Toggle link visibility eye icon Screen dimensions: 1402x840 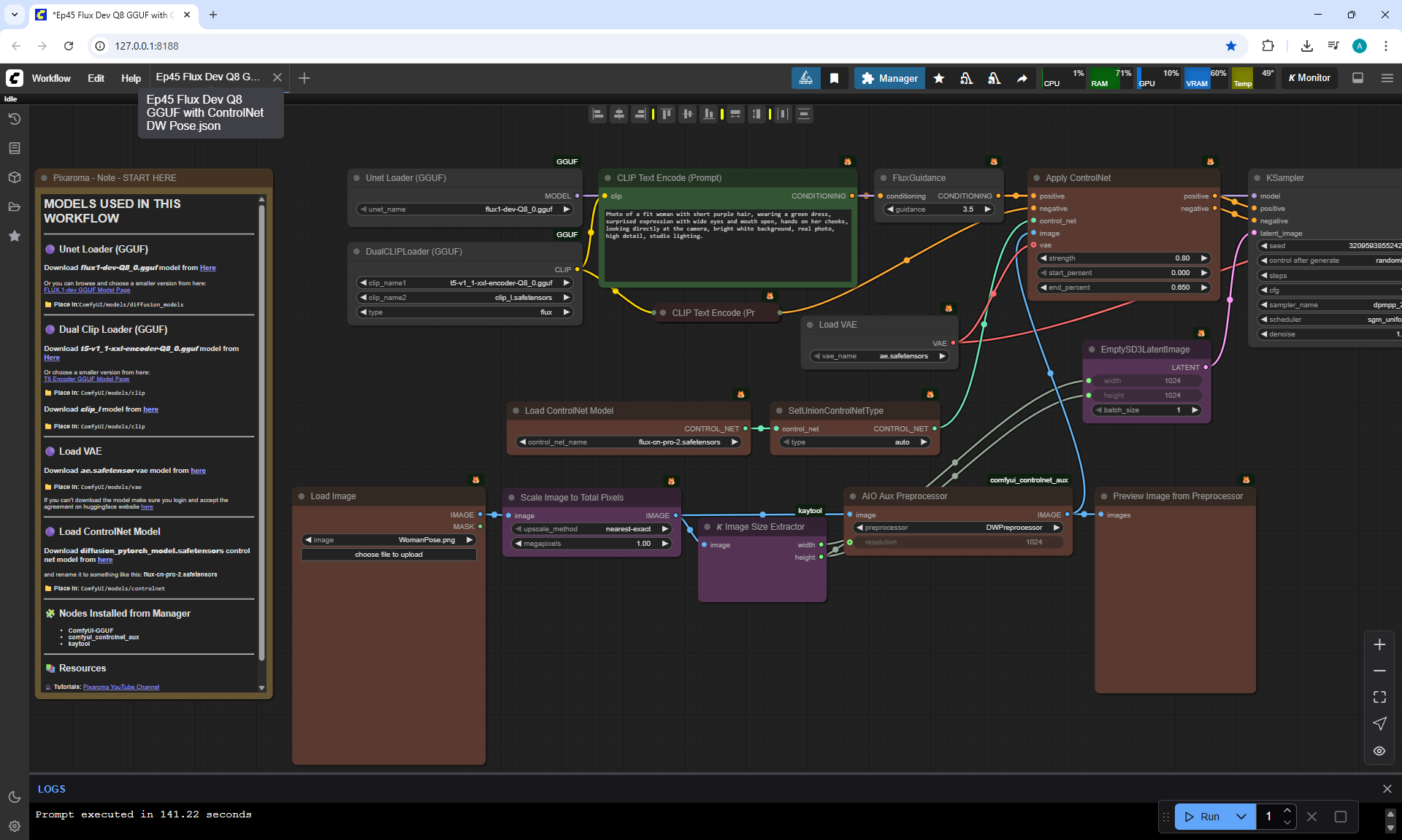1379,751
